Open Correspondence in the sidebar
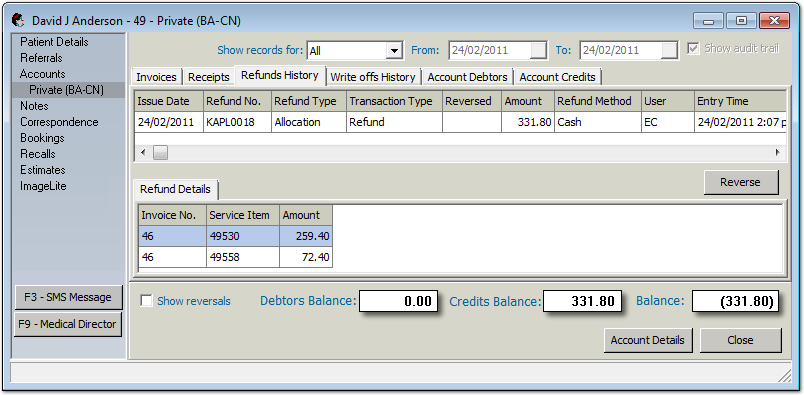 point(59,122)
